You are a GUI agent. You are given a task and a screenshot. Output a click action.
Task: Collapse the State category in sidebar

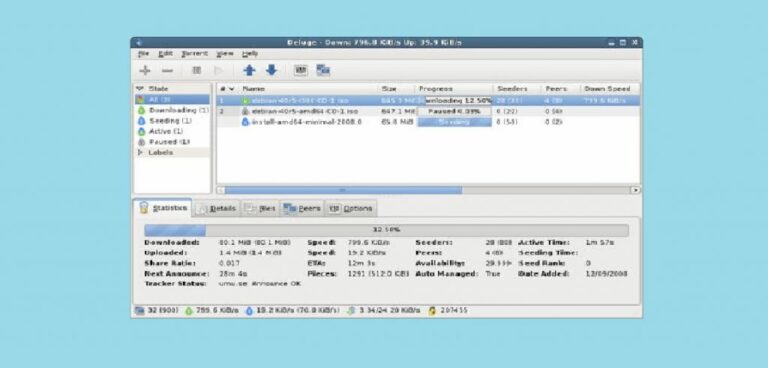coord(140,89)
